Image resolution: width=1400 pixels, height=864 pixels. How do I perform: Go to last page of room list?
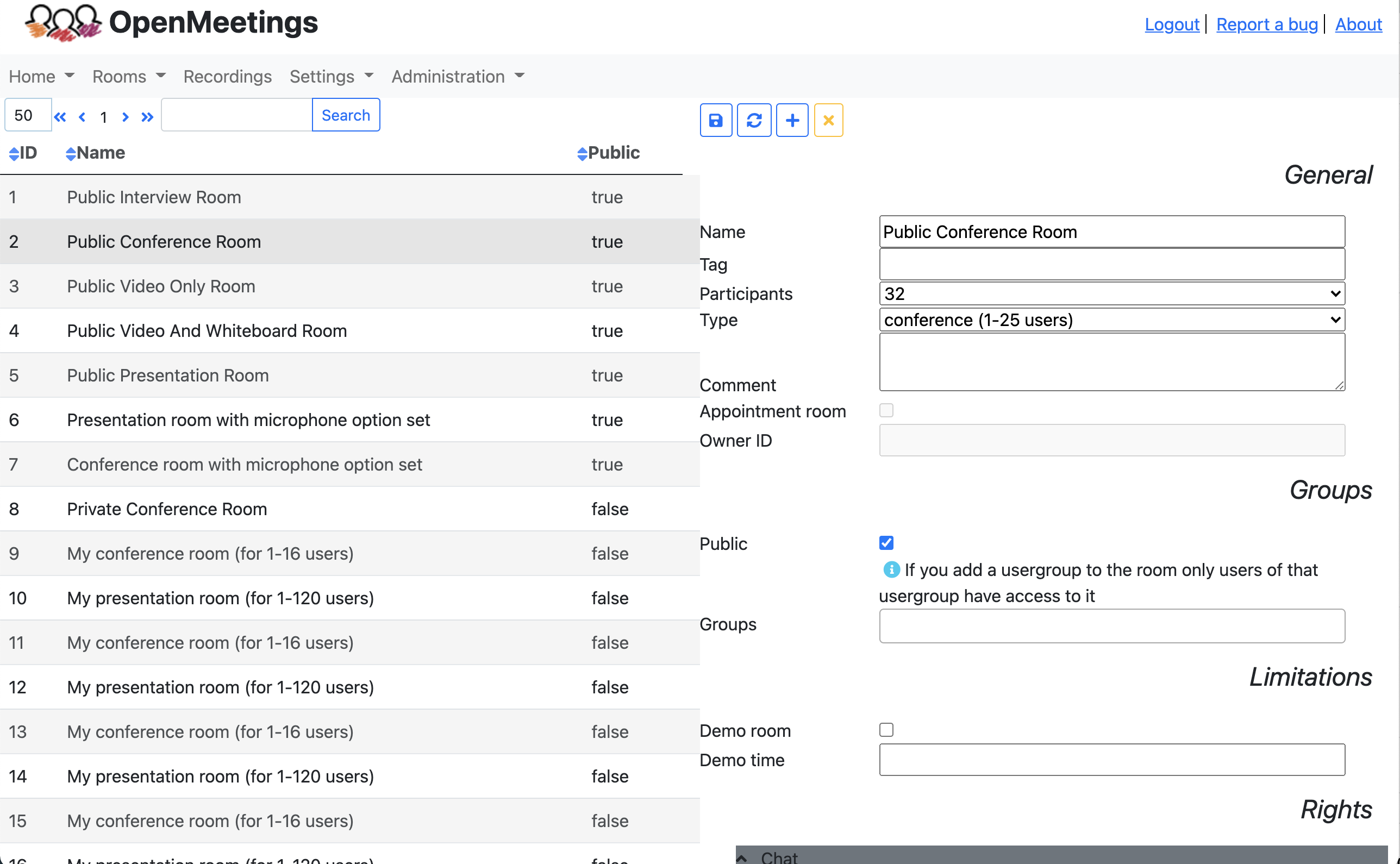coord(147,117)
